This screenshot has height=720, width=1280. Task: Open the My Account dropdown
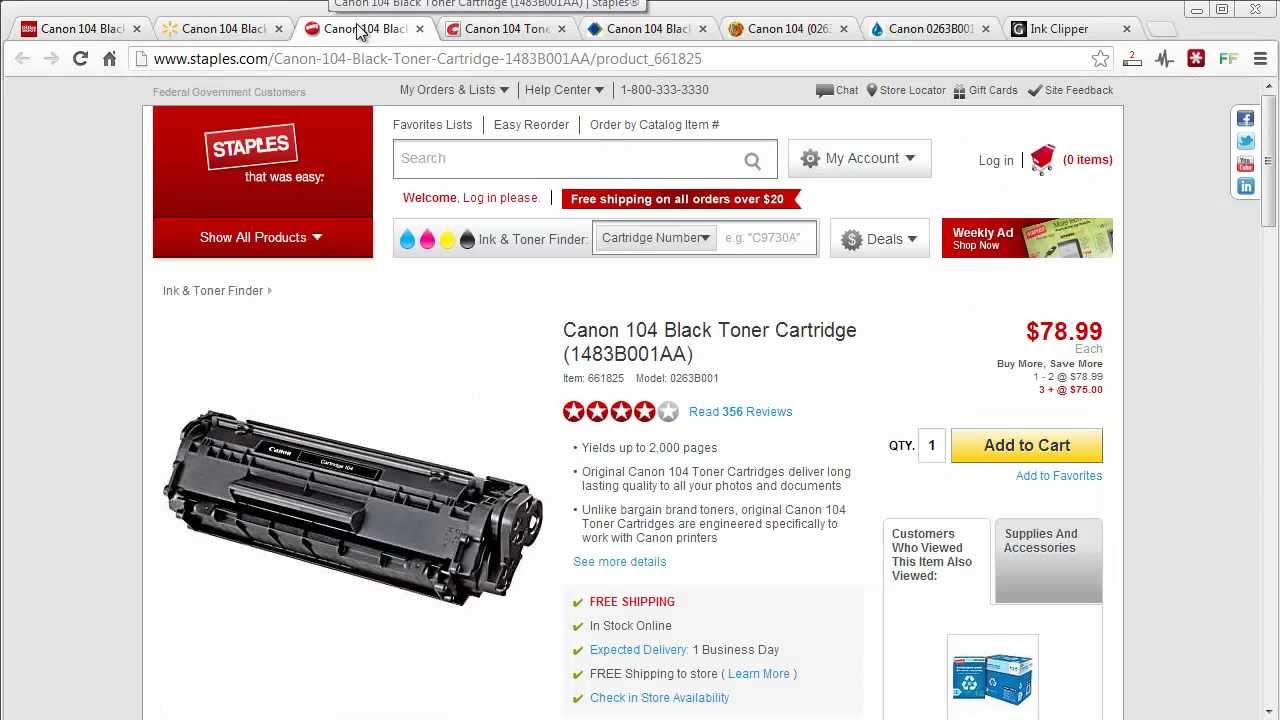tap(860, 158)
